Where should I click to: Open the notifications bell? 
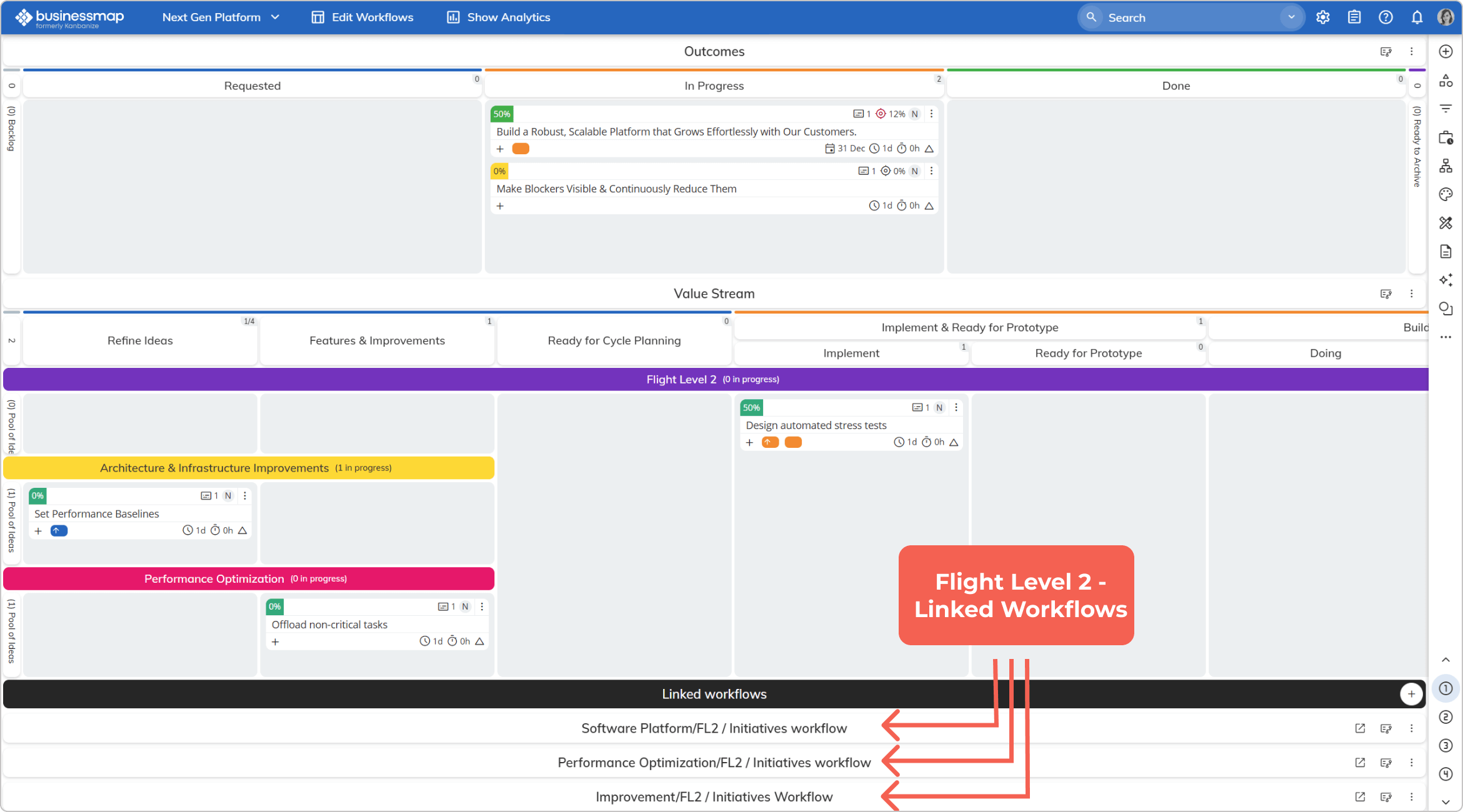[1417, 17]
